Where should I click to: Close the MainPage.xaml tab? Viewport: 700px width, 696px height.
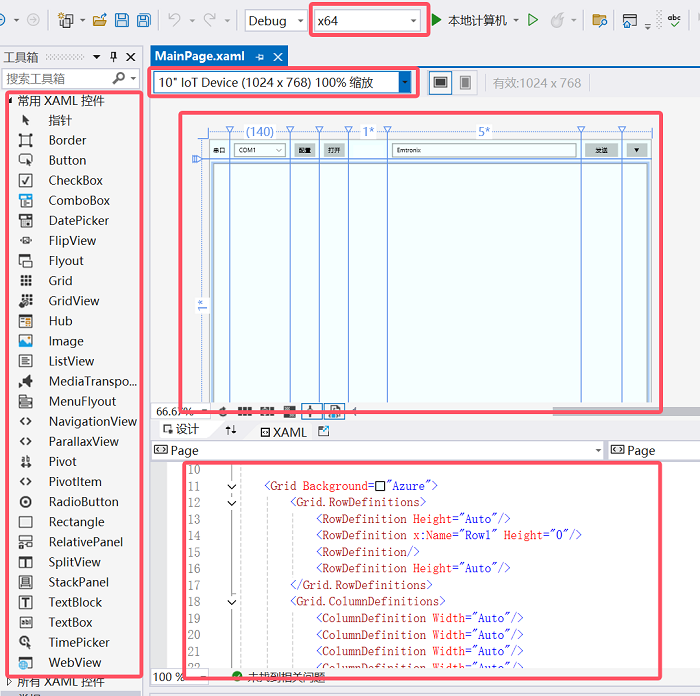(x=278, y=57)
